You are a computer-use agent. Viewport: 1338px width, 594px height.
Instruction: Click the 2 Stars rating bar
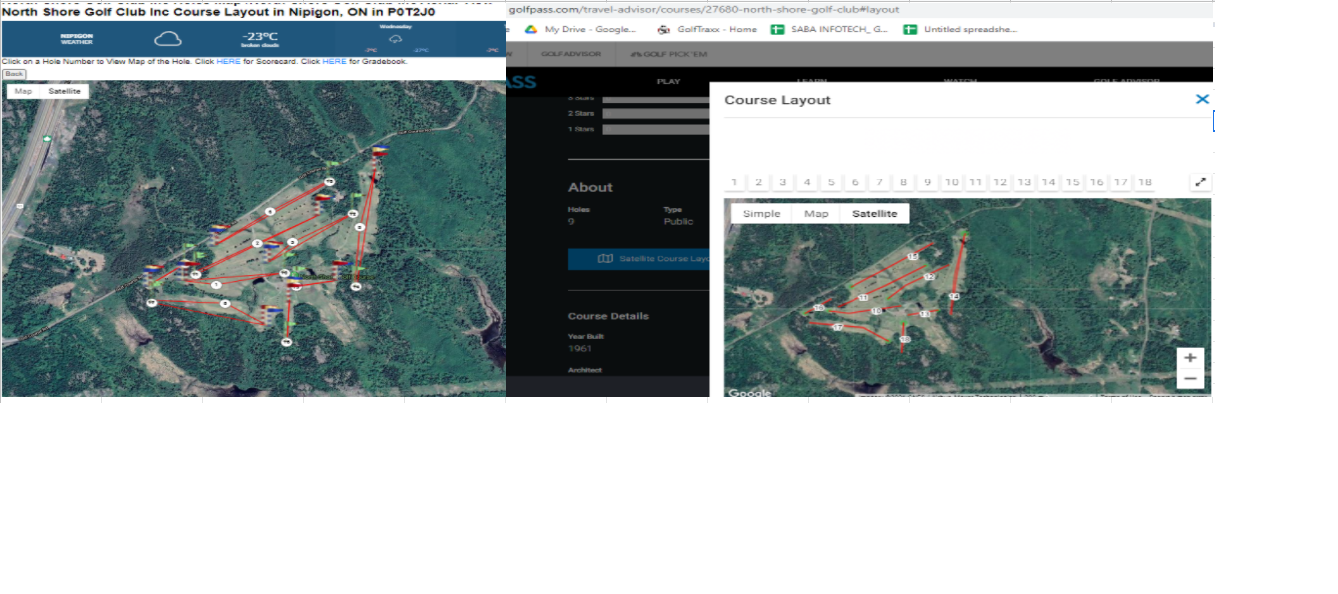655,113
